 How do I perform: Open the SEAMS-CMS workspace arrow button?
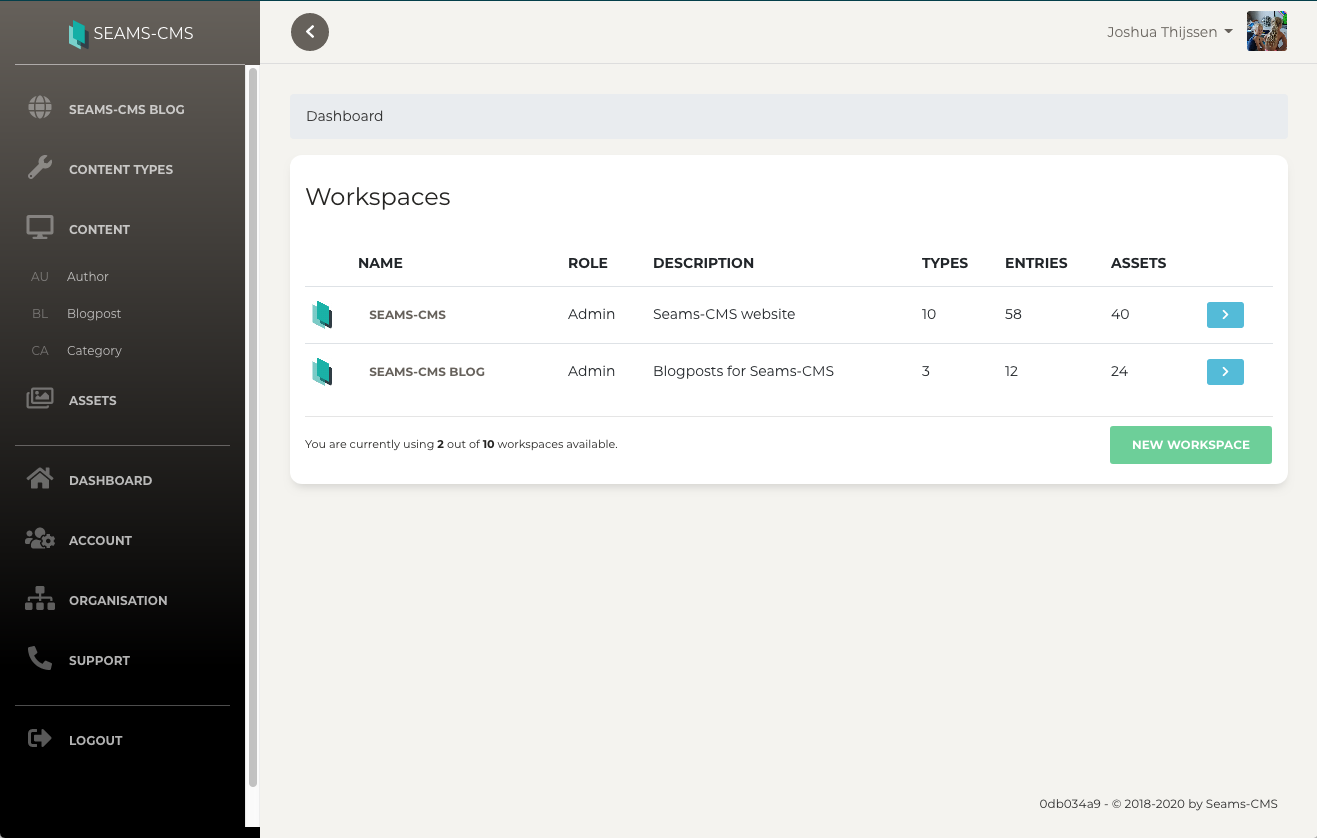(1225, 315)
